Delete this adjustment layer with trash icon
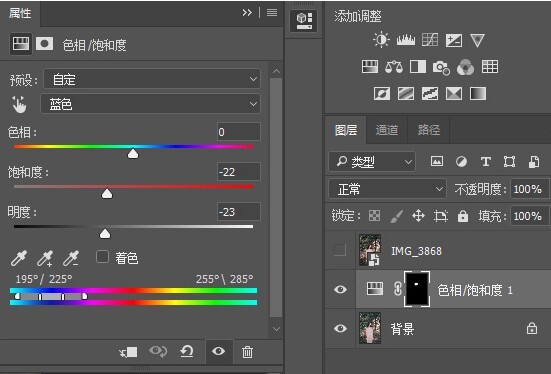Screen dimensions: 551x374 point(247,352)
